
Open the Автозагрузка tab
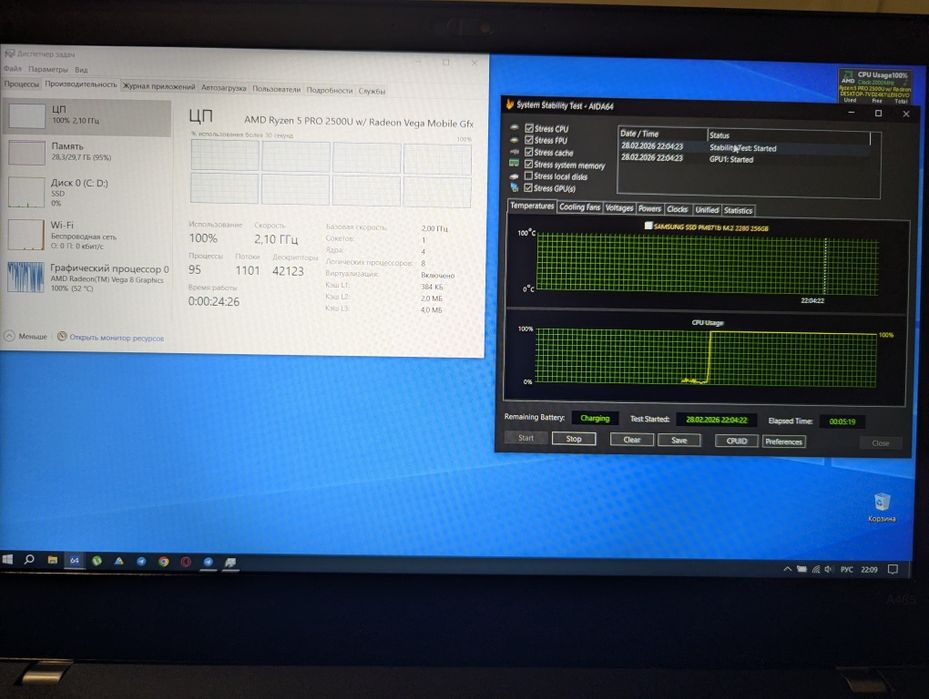pos(223,88)
